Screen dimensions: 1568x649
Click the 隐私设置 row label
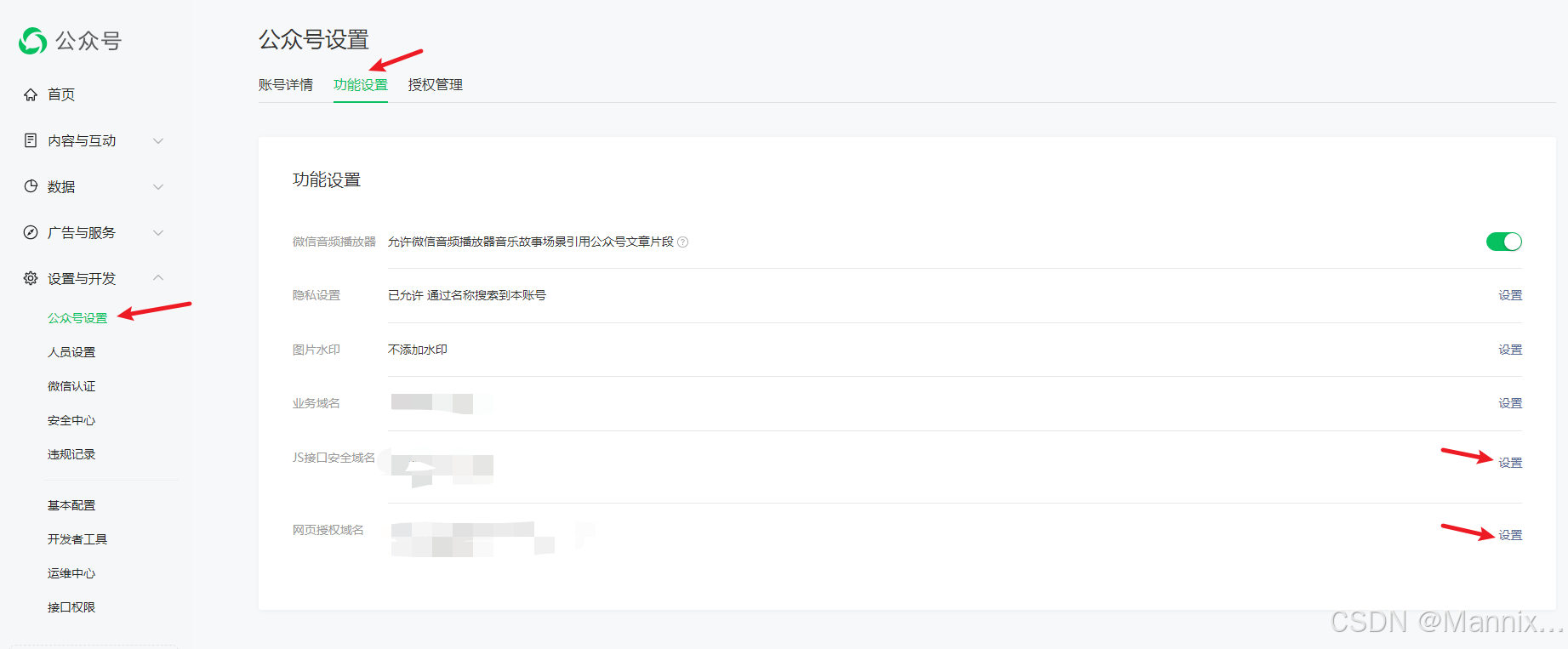click(x=316, y=295)
